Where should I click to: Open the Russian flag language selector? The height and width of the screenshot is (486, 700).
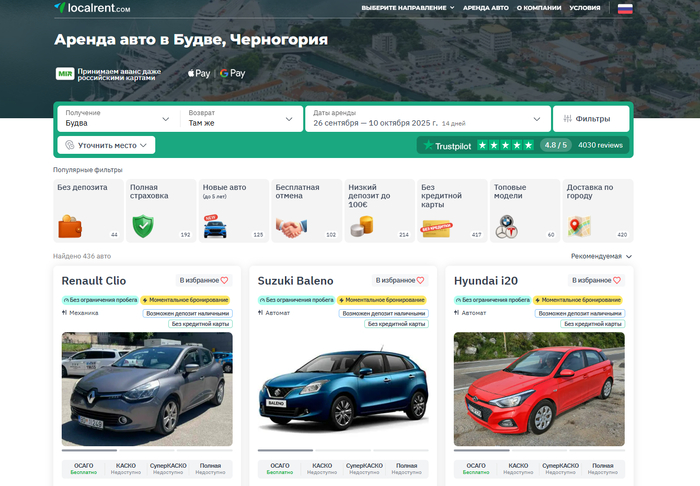coord(625,8)
